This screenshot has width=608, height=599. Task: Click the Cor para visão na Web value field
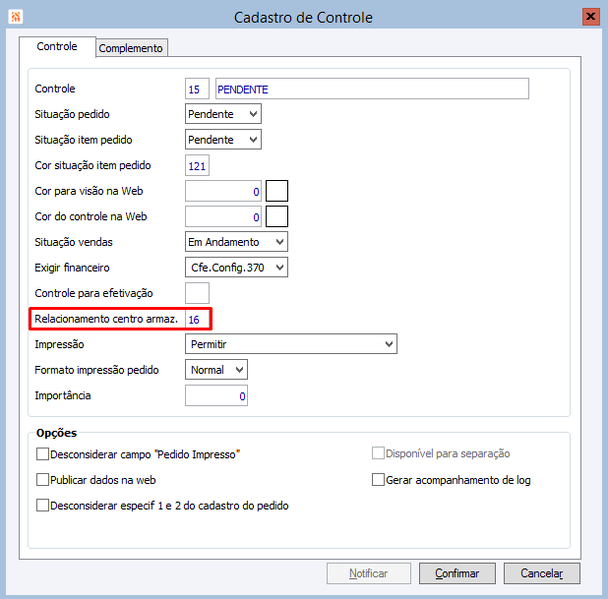(223, 191)
